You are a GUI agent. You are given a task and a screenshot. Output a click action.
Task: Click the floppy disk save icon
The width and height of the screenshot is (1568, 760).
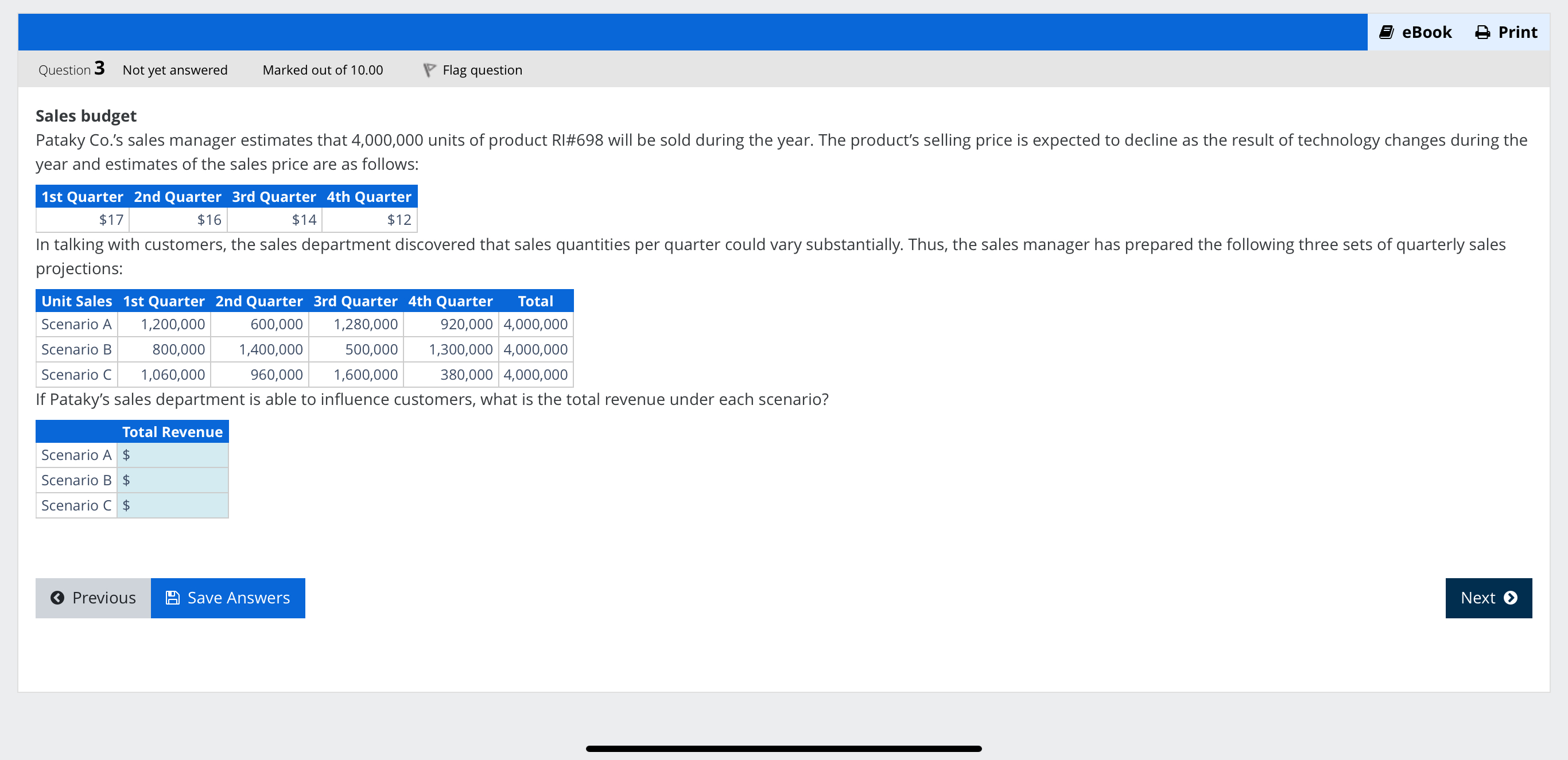click(173, 598)
